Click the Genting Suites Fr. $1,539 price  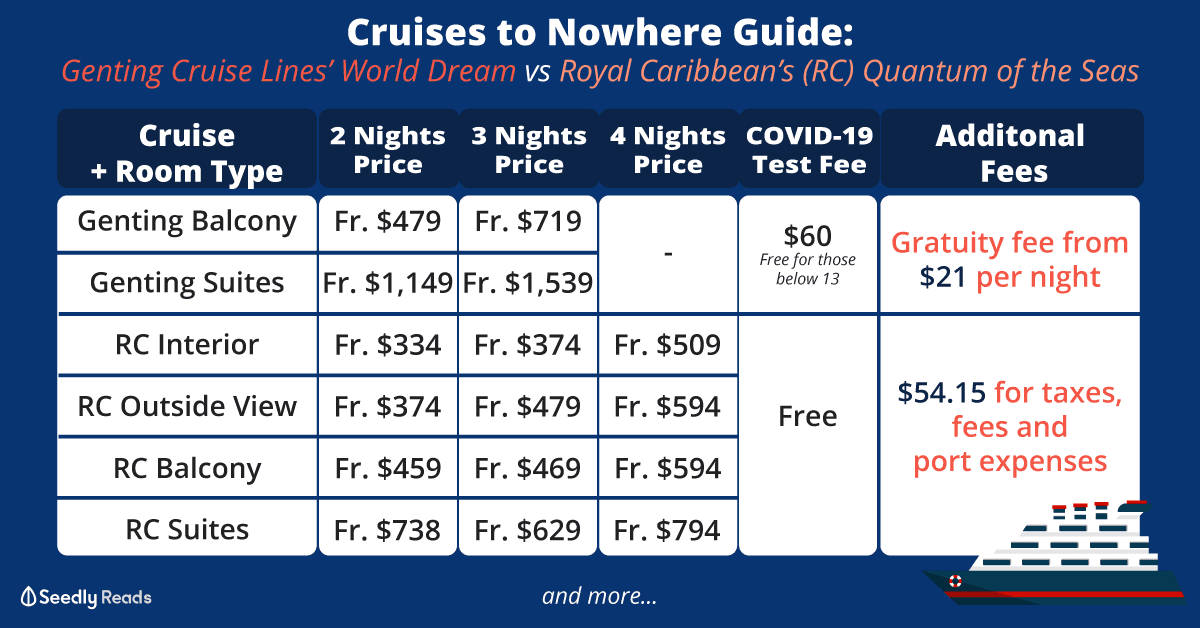point(528,284)
